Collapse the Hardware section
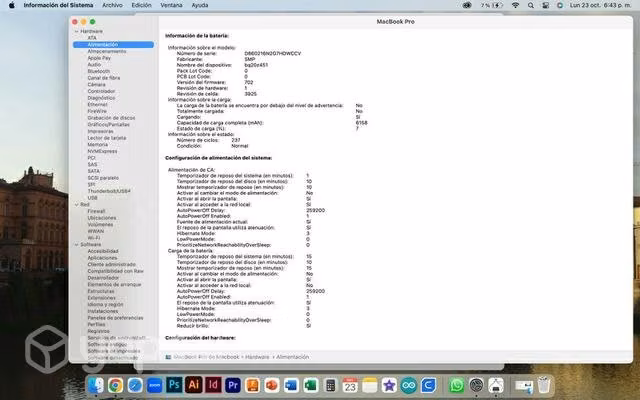This screenshot has height=400, width=640. coord(76,31)
